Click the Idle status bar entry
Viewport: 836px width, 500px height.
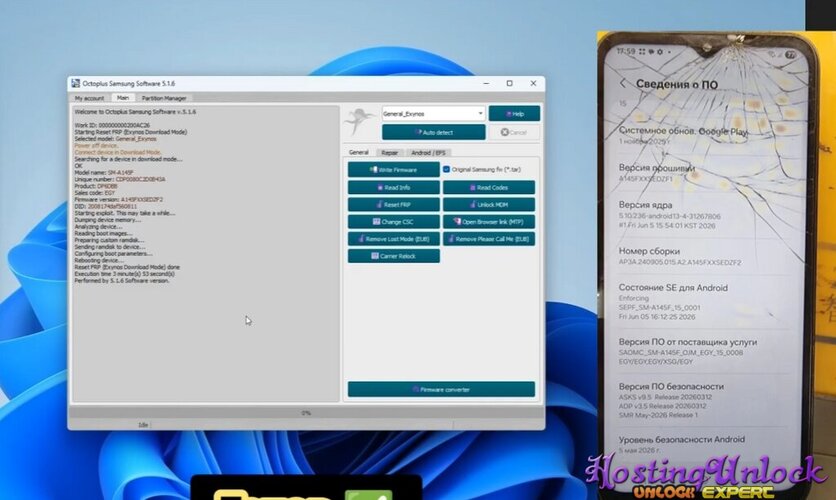[x=143, y=425]
